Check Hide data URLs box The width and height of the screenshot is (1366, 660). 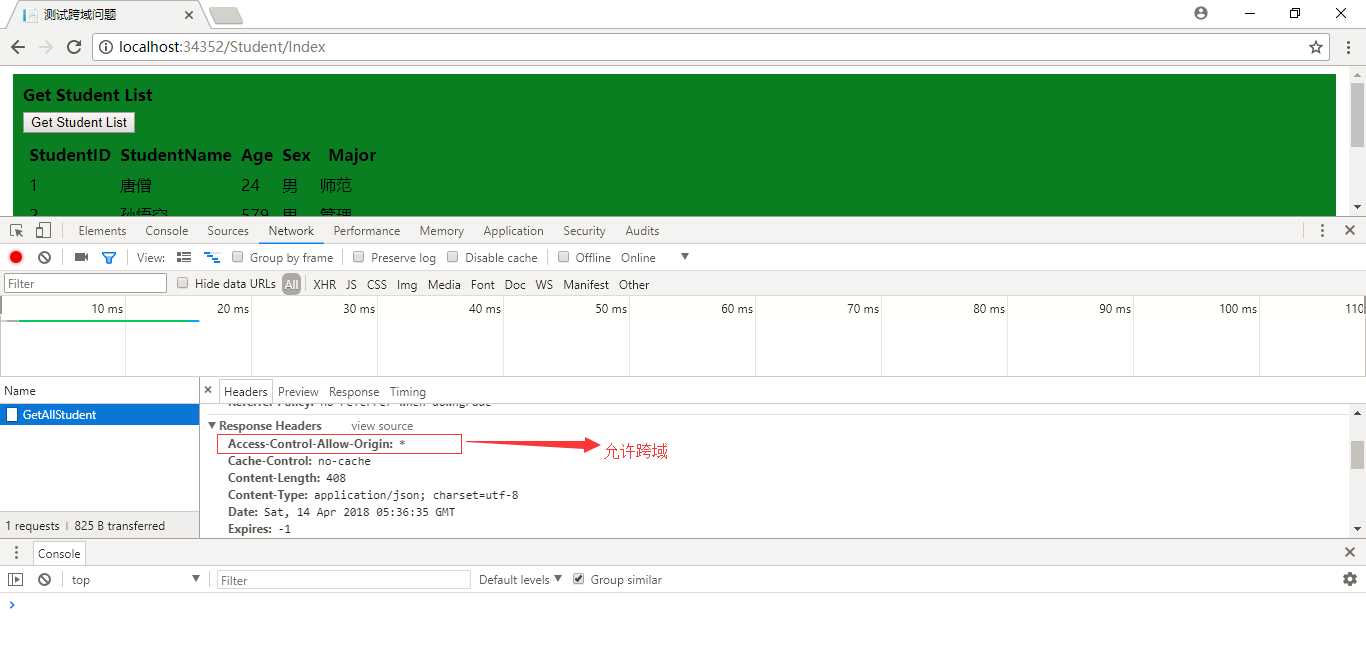pyautogui.click(x=183, y=283)
